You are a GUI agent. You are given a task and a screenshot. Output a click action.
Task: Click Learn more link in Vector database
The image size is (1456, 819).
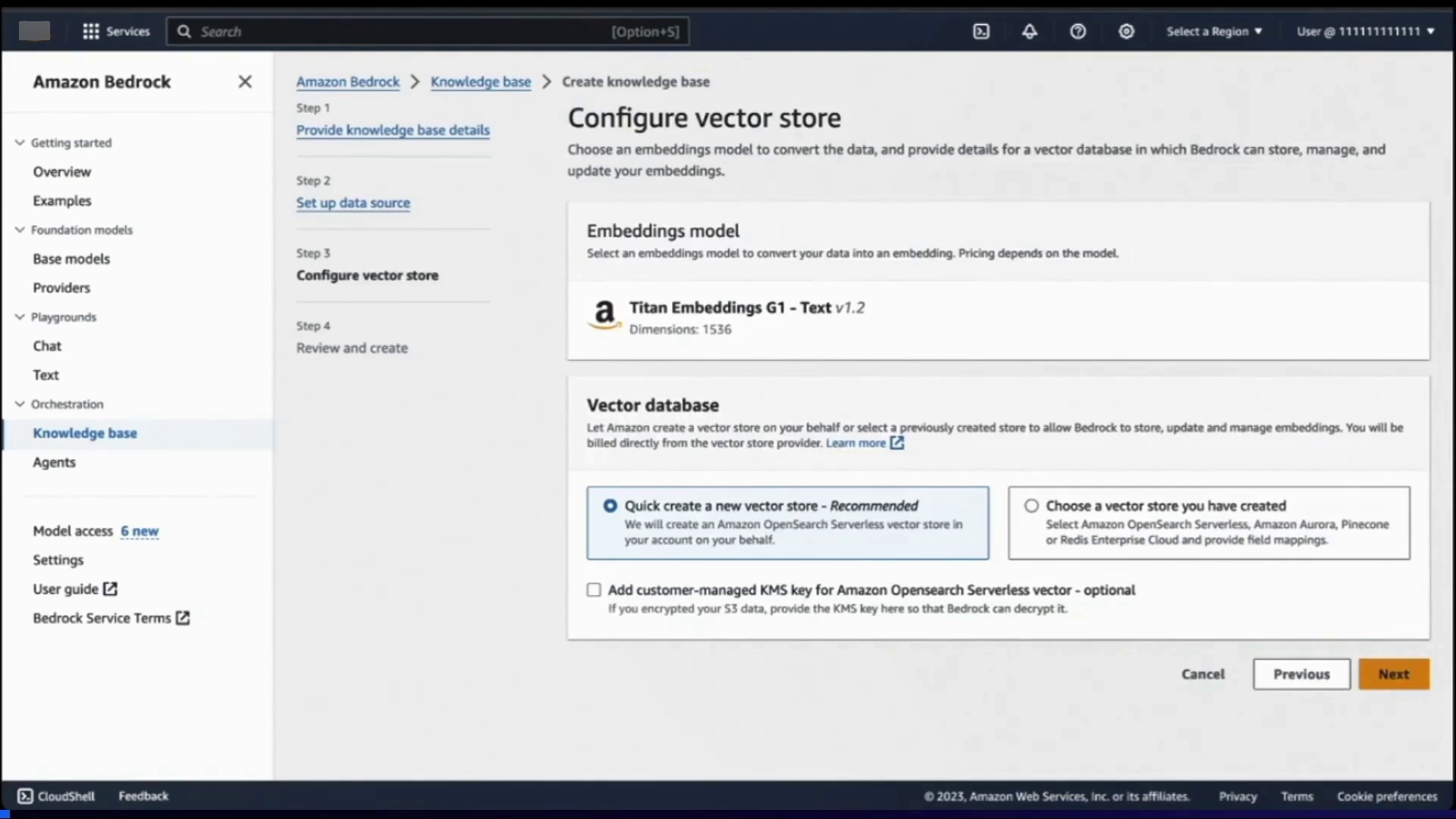pos(855,443)
